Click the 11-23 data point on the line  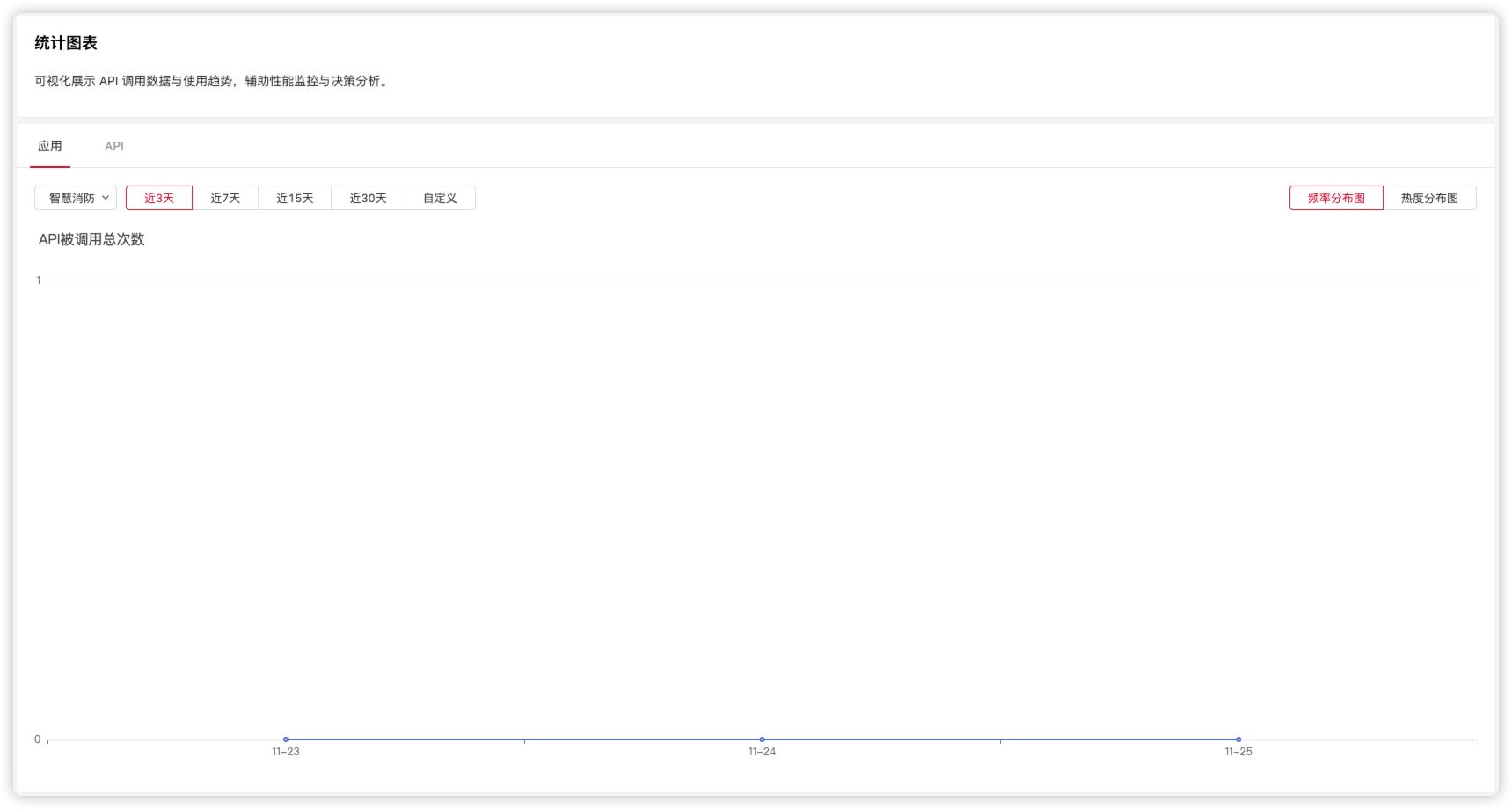[286, 740]
